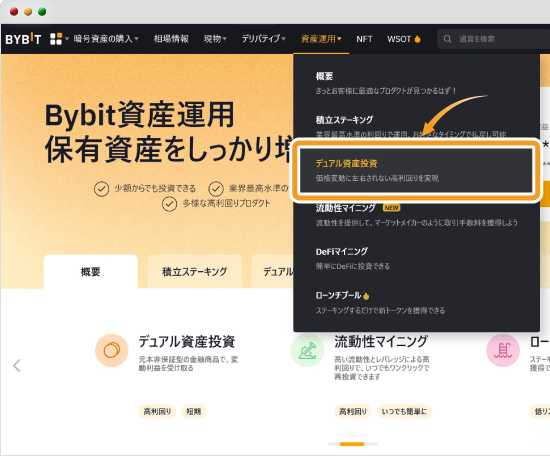Click the 元本非保証型の金融商品 description text
The height and width of the screenshot is (456, 550).
pyautogui.click(x=188, y=363)
